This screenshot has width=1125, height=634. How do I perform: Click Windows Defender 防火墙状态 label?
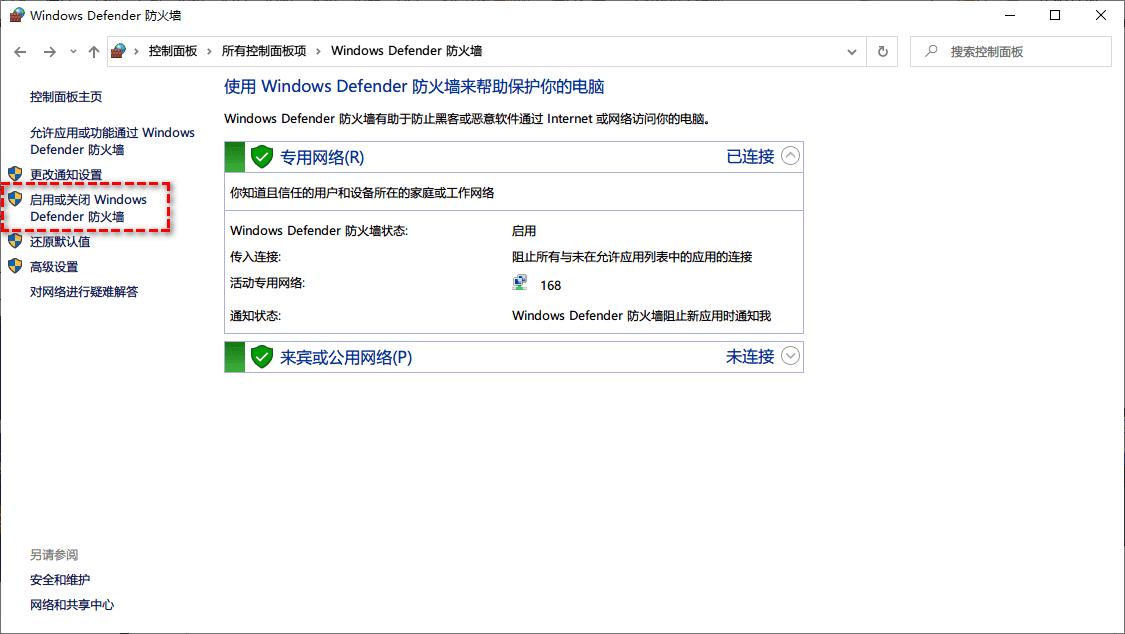[x=319, y=231]
